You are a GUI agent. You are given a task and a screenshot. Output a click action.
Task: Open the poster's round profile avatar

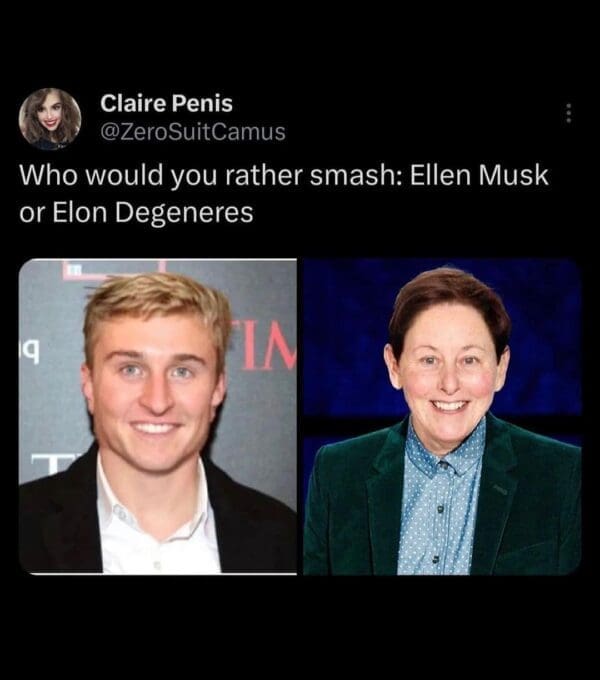tap(50, 118)
